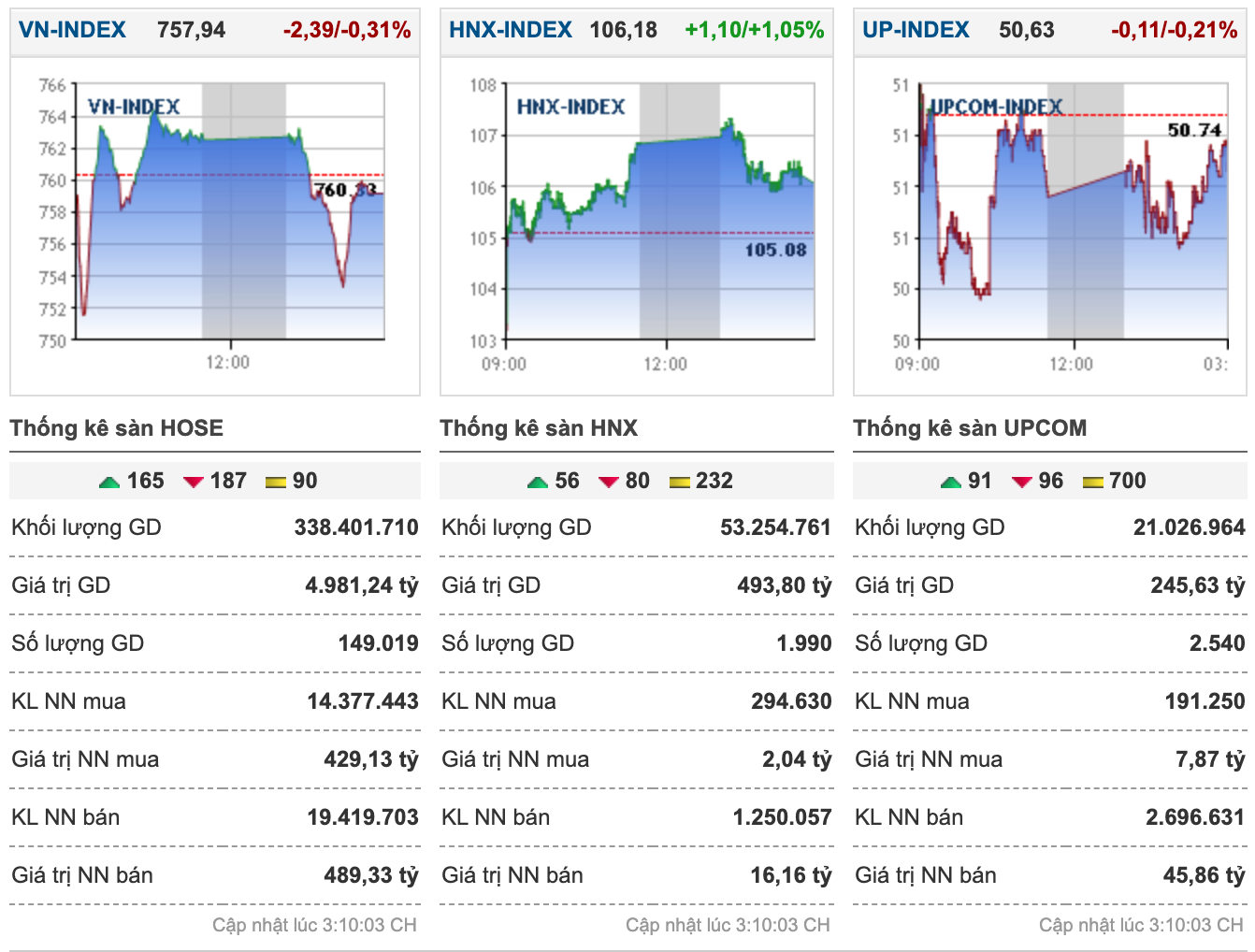Image resolution: width=1255 pixels, height=952 pixels.
Task: Open the VN-INDEX header link
Action: (x=72, y=30)
